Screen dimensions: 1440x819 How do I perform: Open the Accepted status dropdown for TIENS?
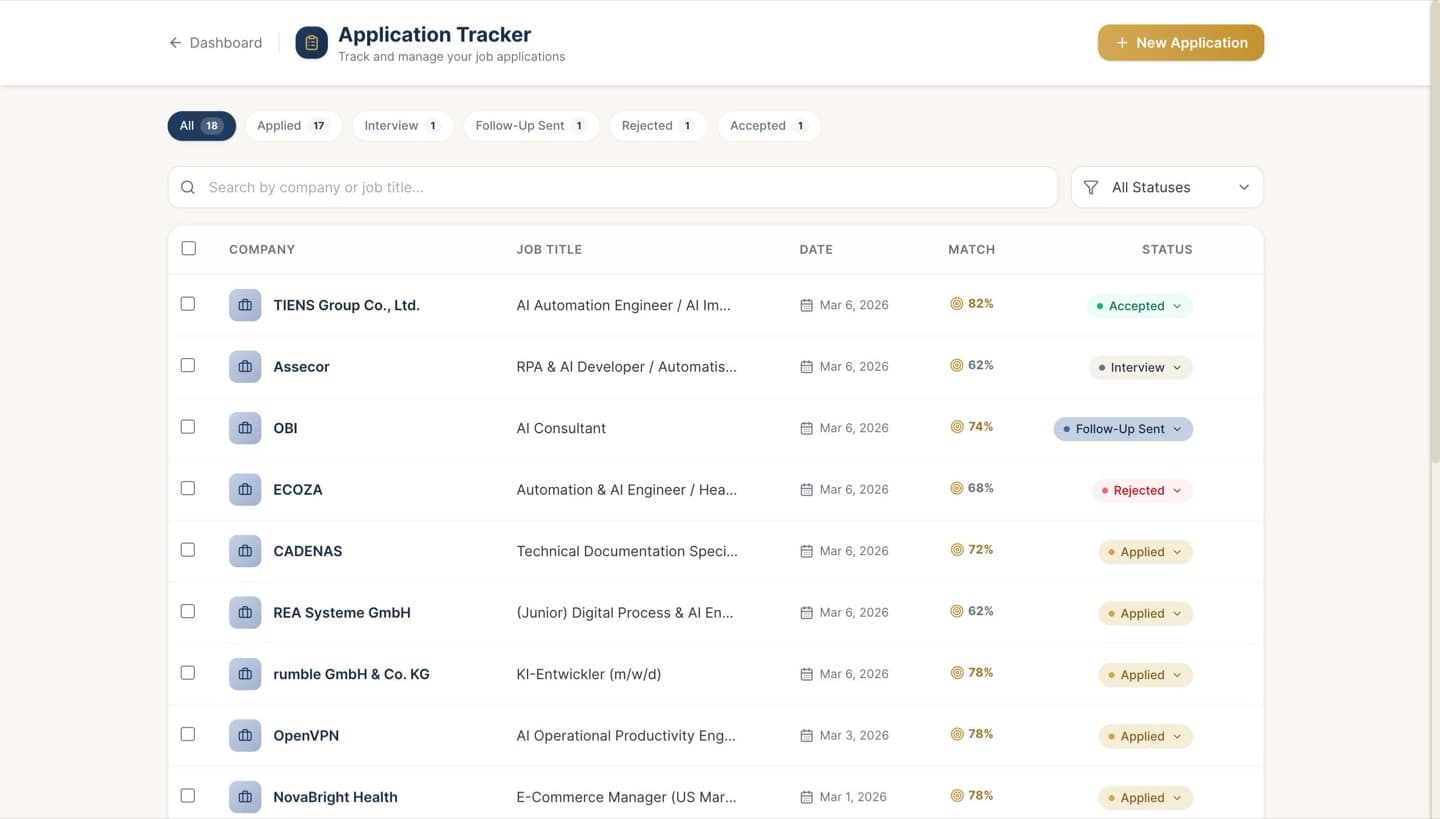(1139, 306)
